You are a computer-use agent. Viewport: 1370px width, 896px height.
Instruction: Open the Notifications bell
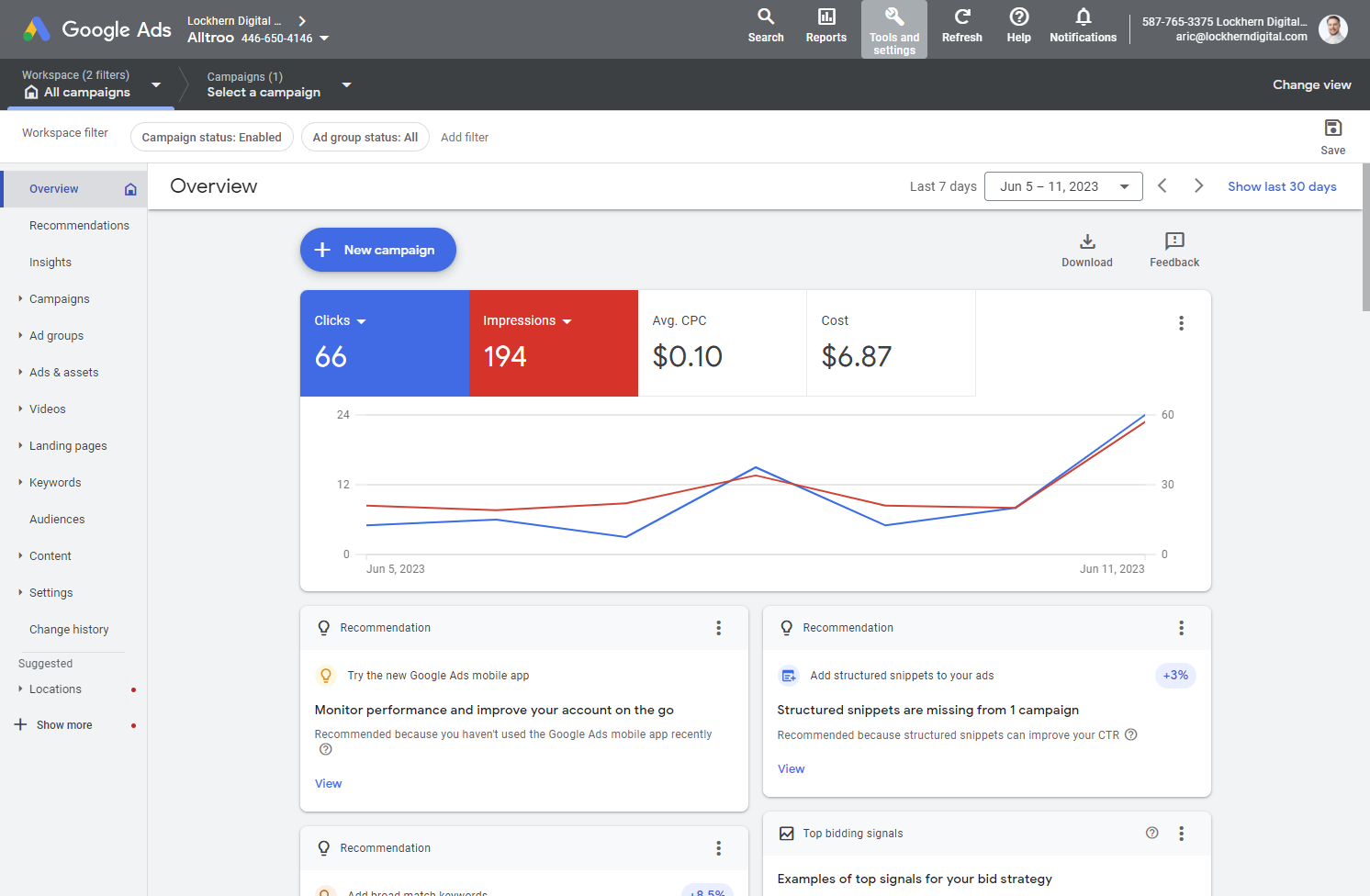coord(1084,26)
